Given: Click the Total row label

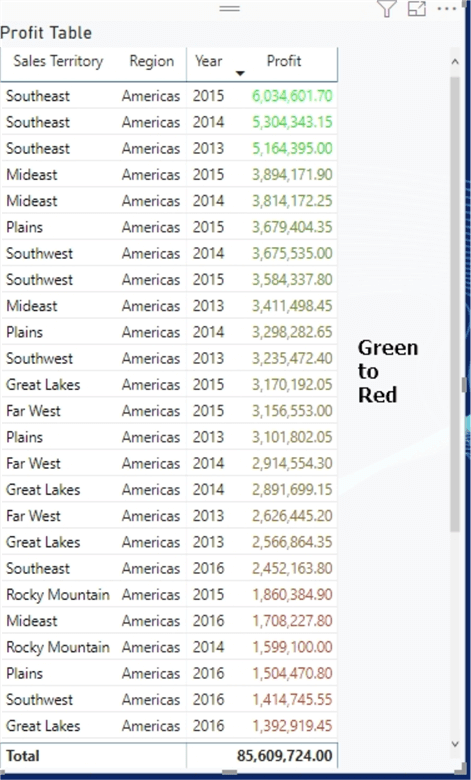Looking at the screenshot, I should (x=23, y=756).
